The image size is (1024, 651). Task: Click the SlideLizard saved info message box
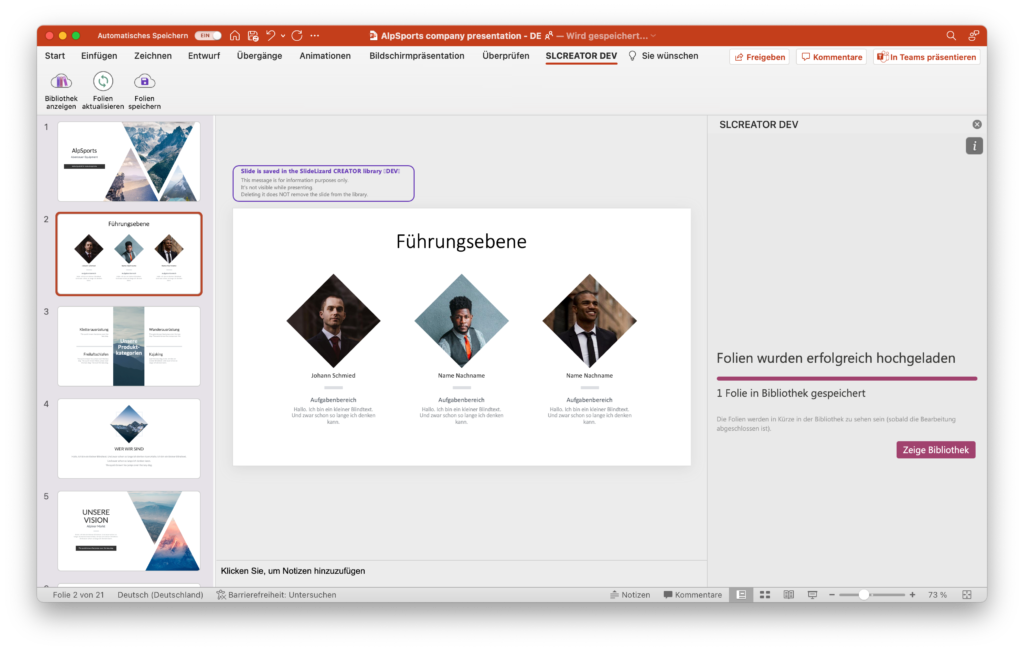324,183
